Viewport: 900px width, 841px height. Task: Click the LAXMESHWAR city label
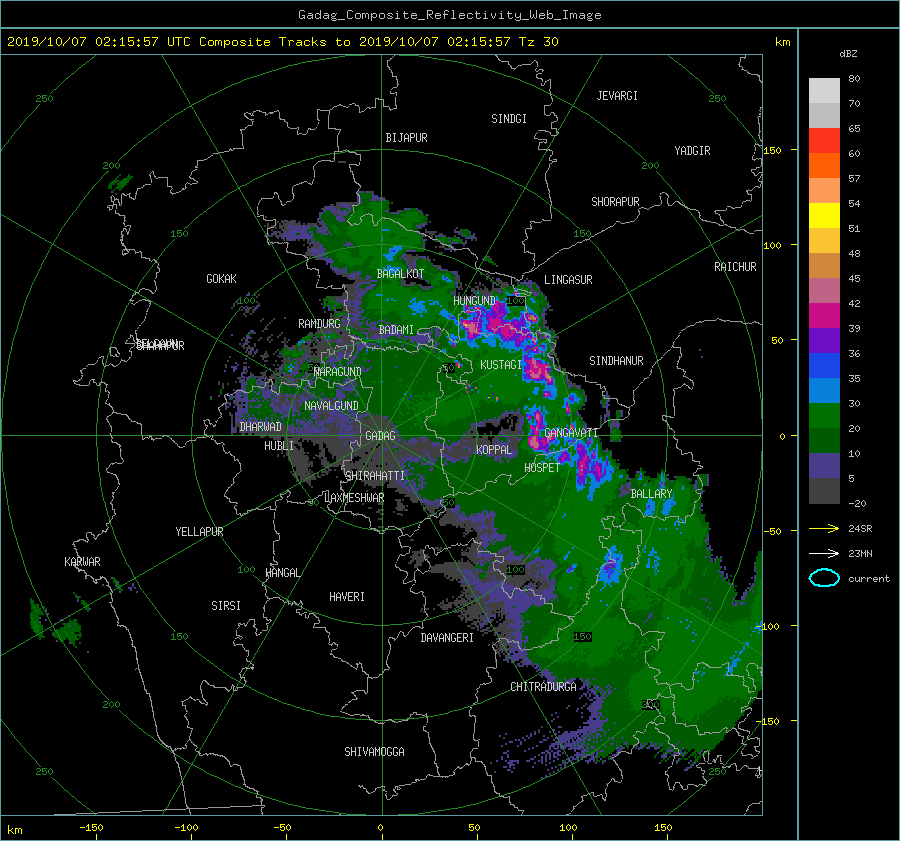point(354,498)
